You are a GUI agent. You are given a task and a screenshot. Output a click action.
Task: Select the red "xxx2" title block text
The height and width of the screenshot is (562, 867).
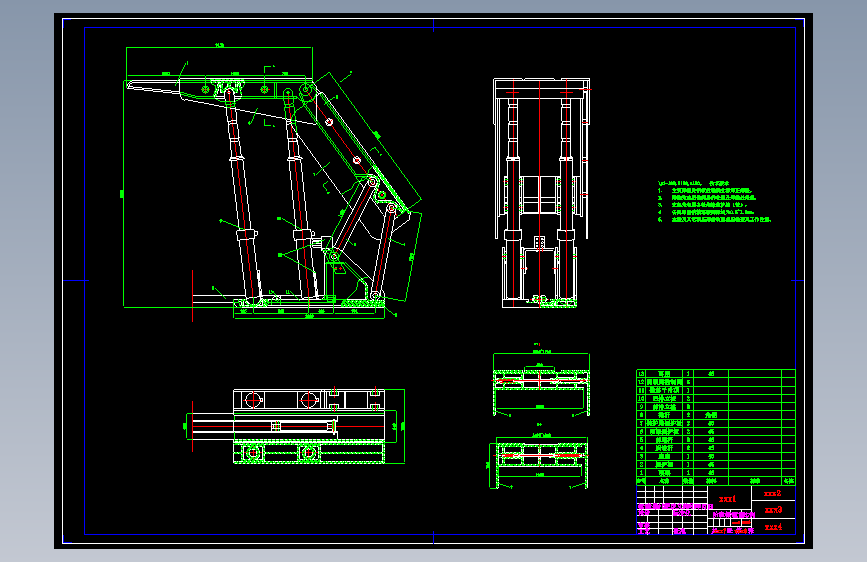(x=772, y=493)
